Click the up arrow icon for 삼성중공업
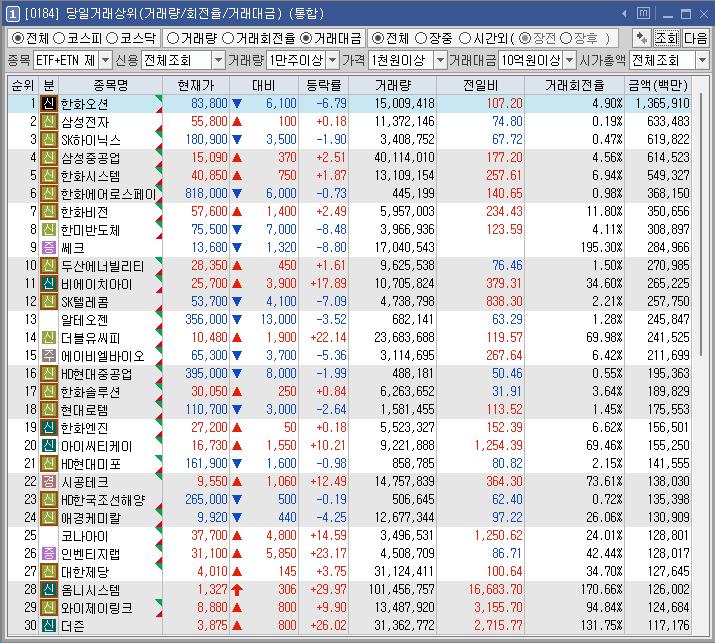This screenshot has width=715, height=643. (x=237, y=158)
